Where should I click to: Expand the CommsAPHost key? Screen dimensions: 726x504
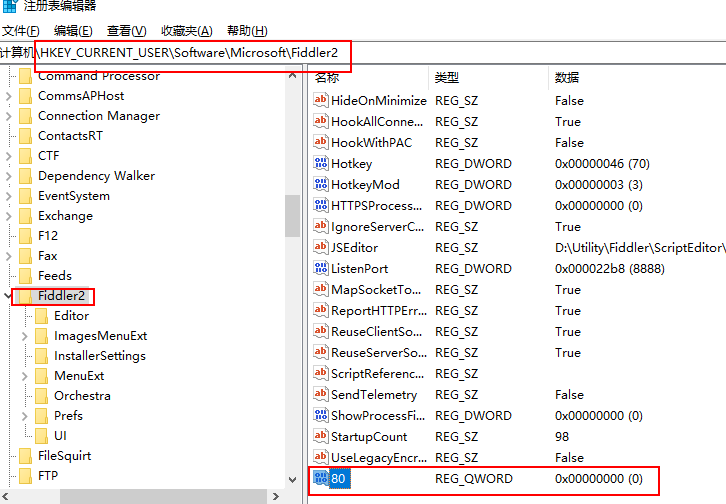(8, 96)
